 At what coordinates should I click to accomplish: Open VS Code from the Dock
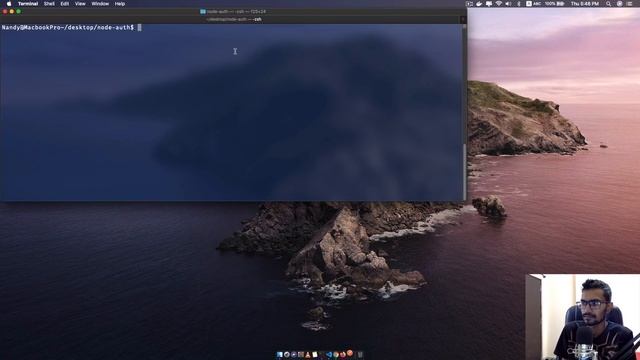tap(329, 355)
